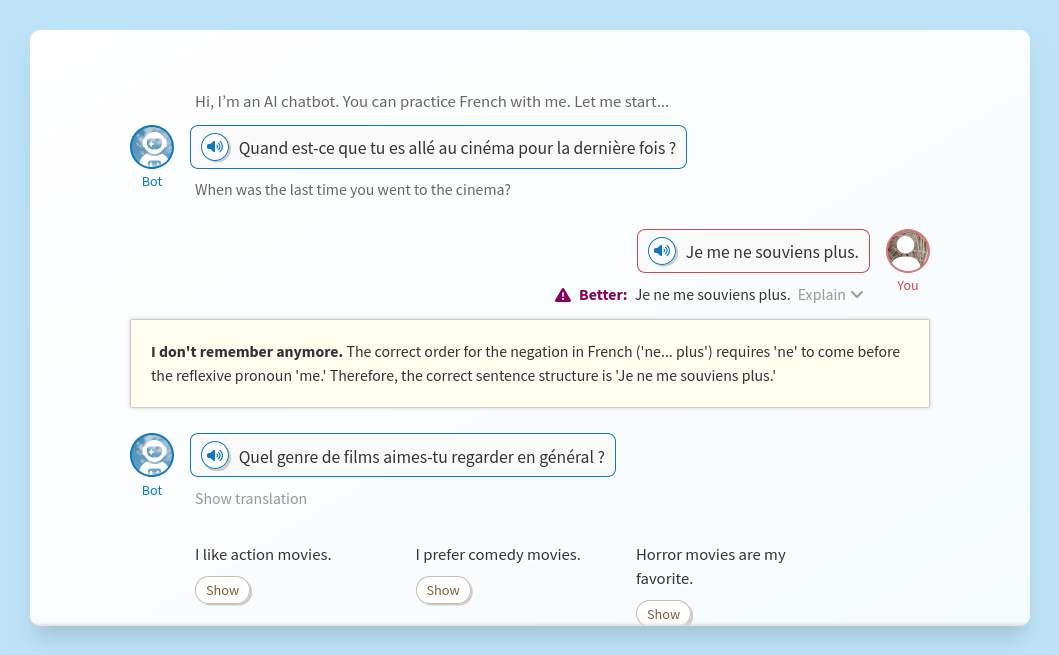Play audio for 'Je me ne souviens plus'

[x=662, y=251]
